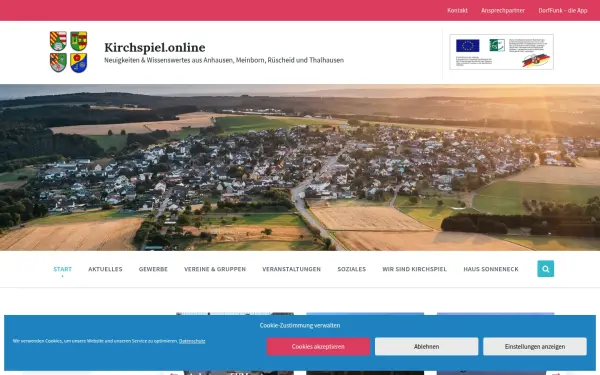Open the Kontakt link in top bar

457,10
